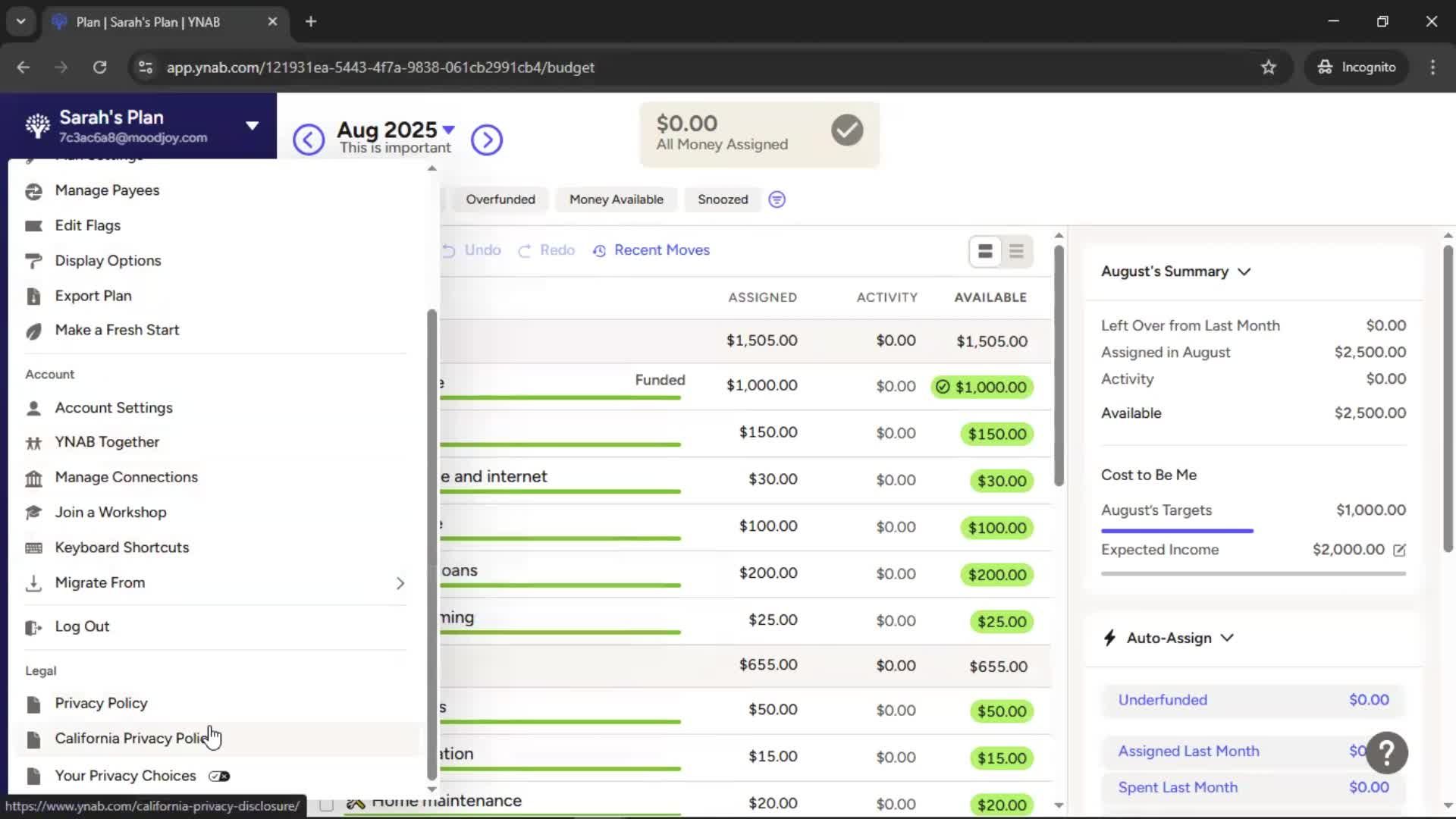The width and height of the screenshot is (1456, 819).
Task: Open Account Settings from the menu
Action: [114, 408]
